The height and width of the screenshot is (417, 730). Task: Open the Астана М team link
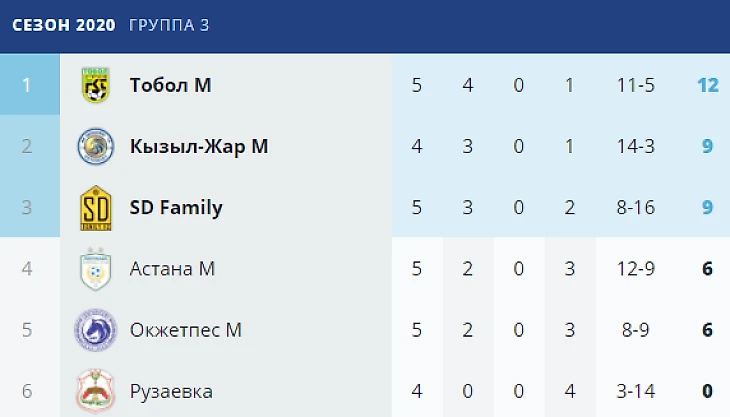click(x=172, y=269)
